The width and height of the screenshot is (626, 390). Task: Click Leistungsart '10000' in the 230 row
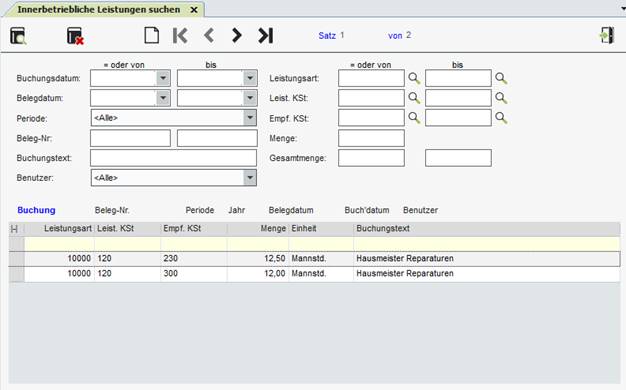(x=59, y=259)
